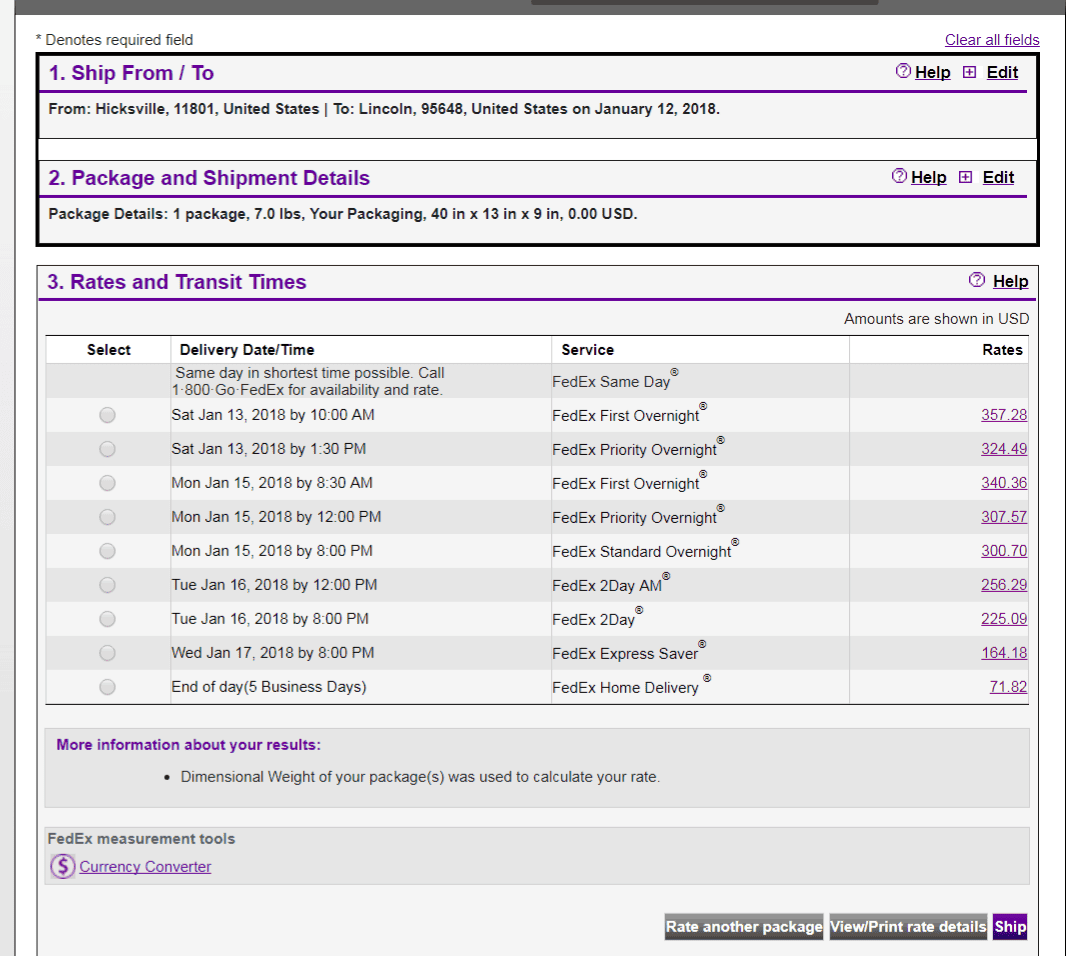Viewport: 1088px width, 956px height.
Task: Select radio for Sat Jan 13 by 10:00 AM
Action: 107,415
